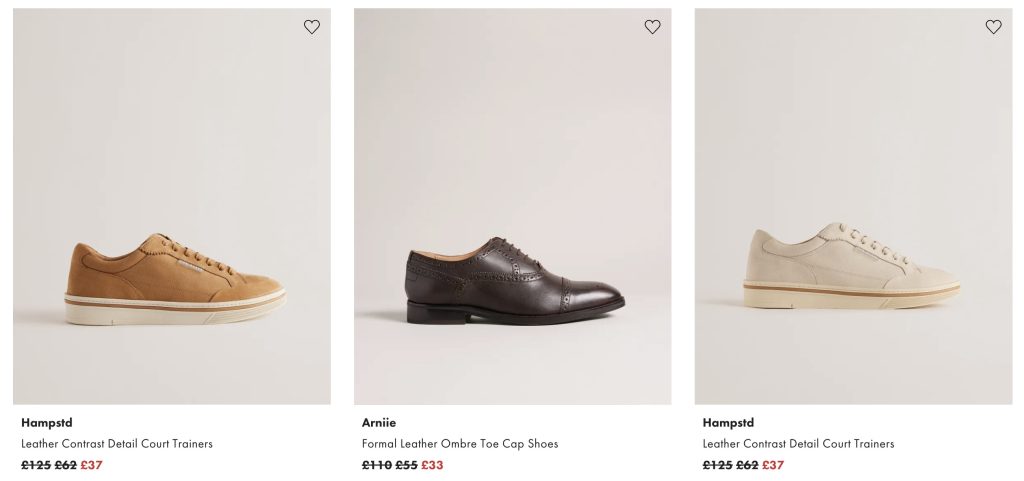
Task: Open Formal Leather Ombre Toe Cap Shoes link
Action: (460, 444)
